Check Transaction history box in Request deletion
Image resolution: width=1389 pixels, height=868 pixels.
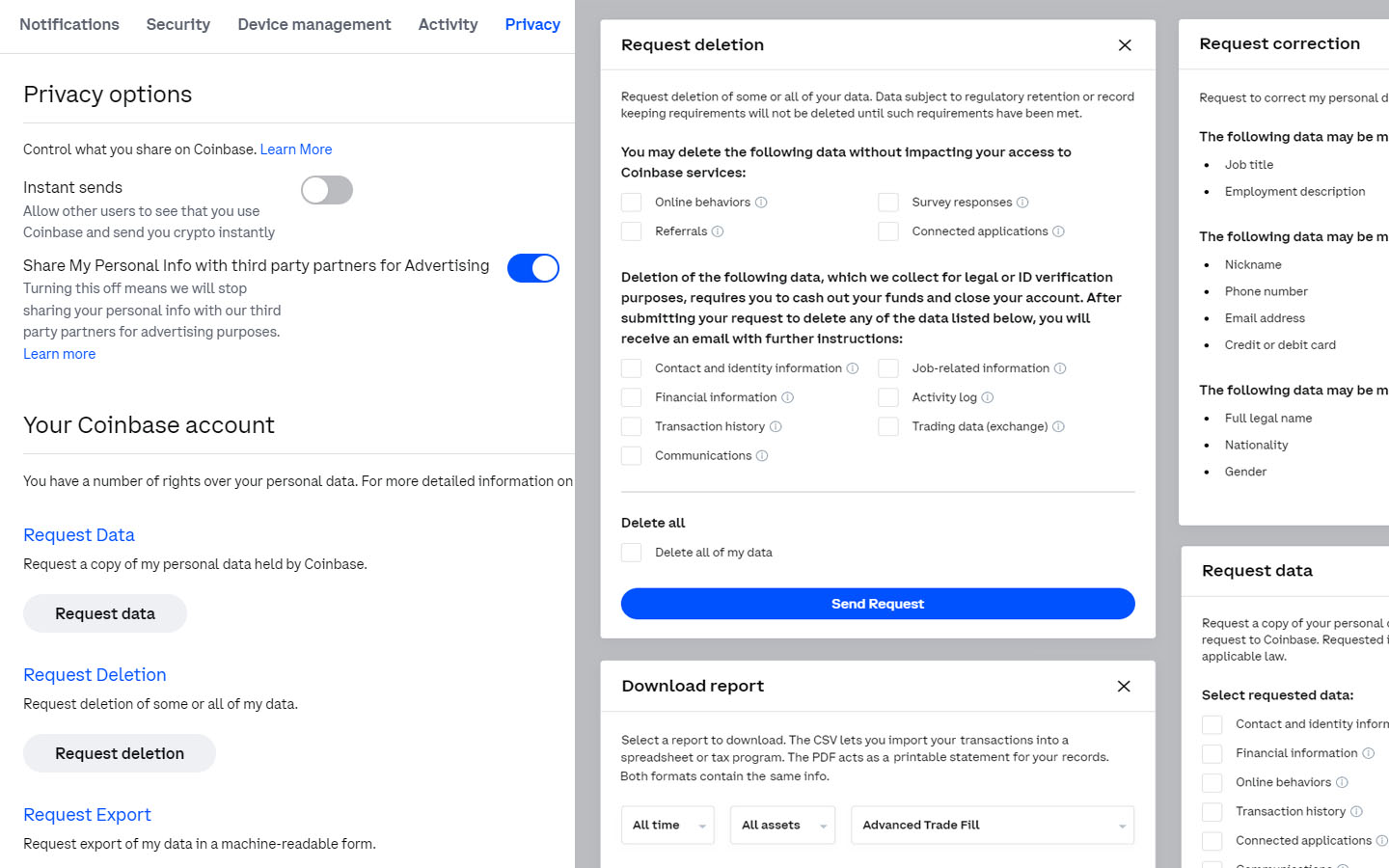[x=632, y=426]
